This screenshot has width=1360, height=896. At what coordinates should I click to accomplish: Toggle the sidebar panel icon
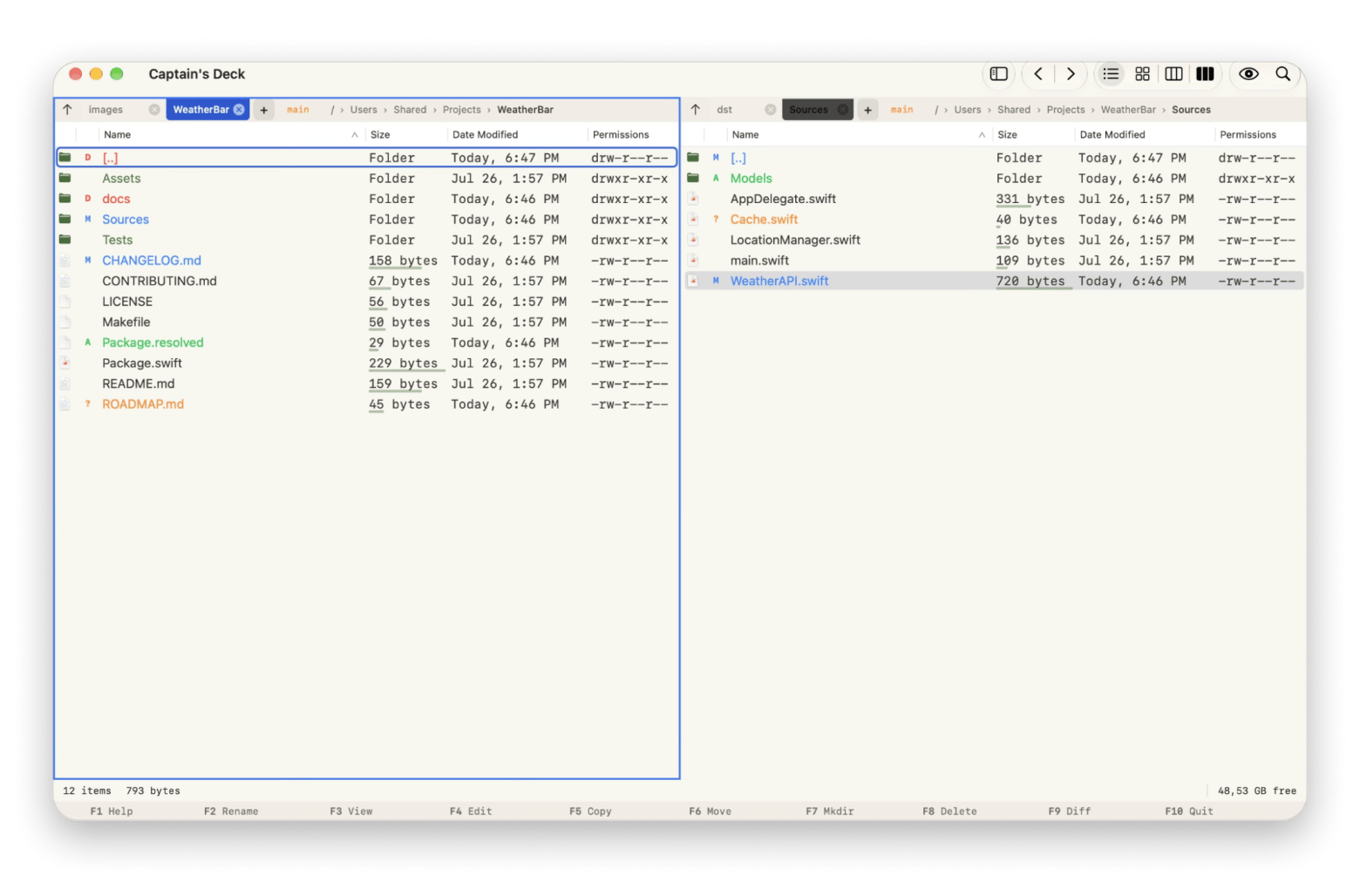pos(999,74)
